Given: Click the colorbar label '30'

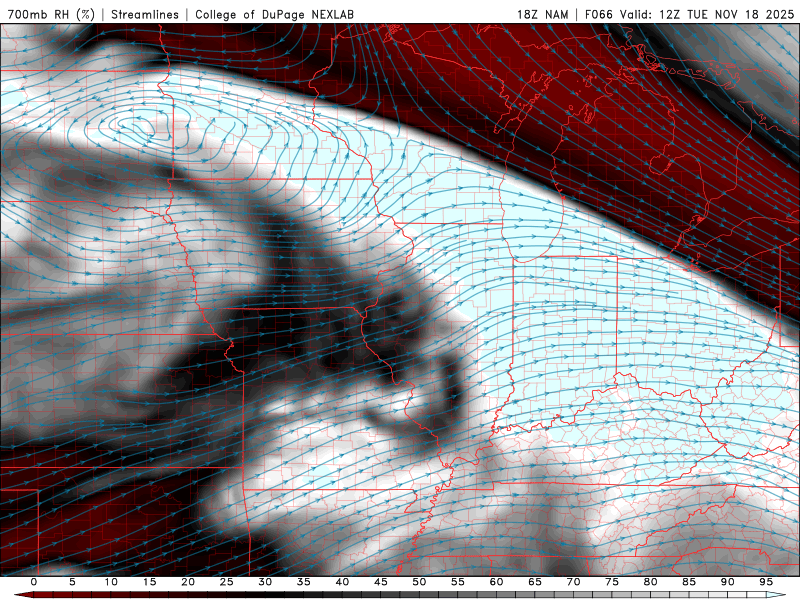Looking at the screenshot, I should [265, 582].
